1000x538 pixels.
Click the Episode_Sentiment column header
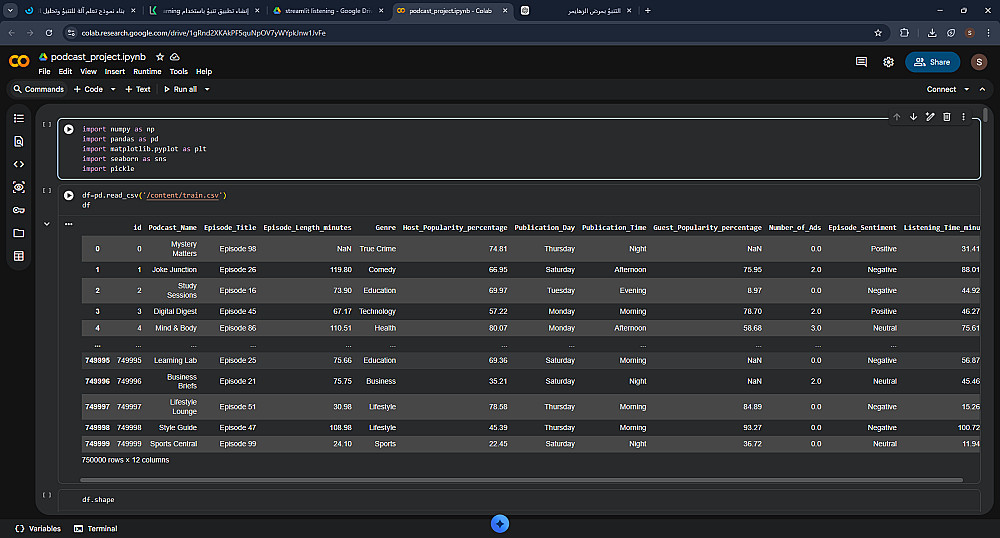coord(862,228)
